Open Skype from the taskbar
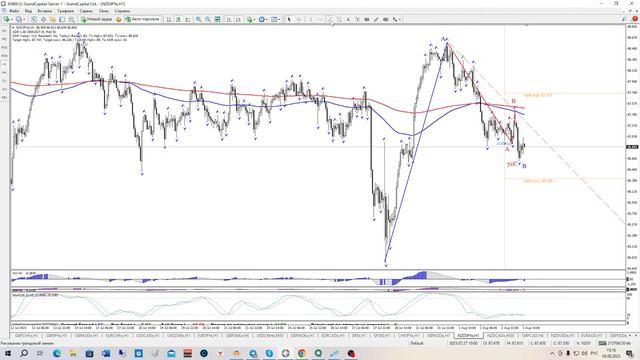 click(x=269, y=353)
